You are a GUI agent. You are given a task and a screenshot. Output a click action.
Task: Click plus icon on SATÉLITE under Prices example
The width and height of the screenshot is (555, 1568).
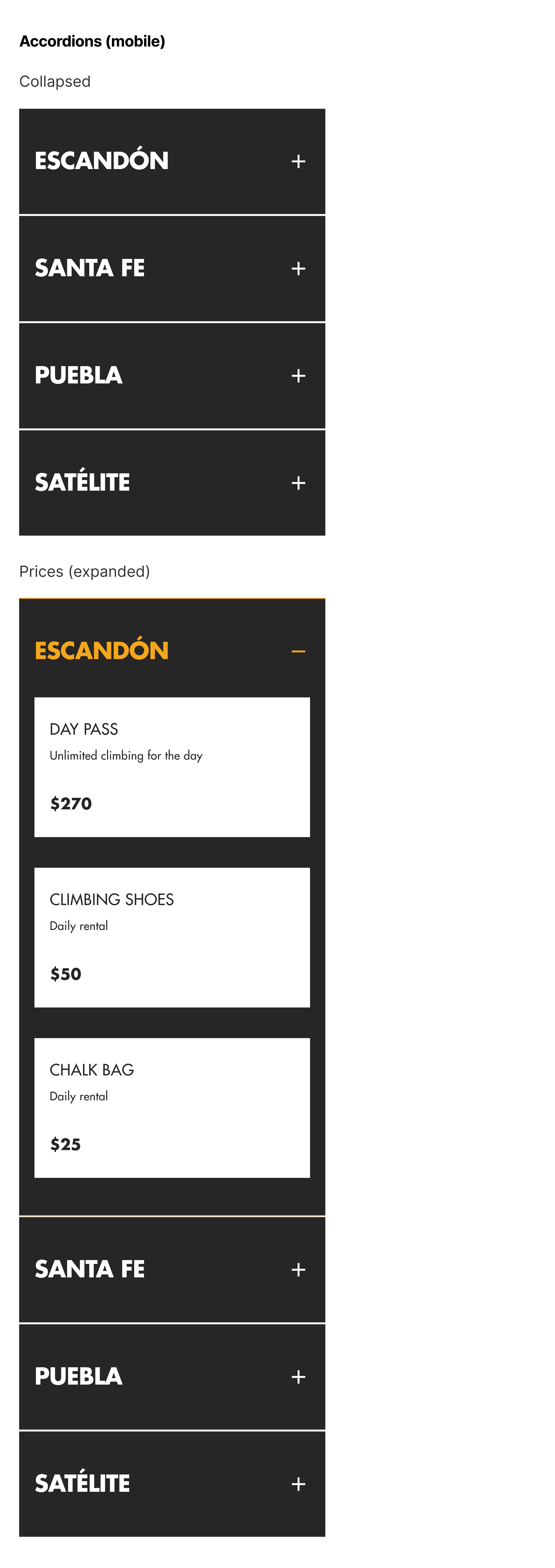point(298,1484)
